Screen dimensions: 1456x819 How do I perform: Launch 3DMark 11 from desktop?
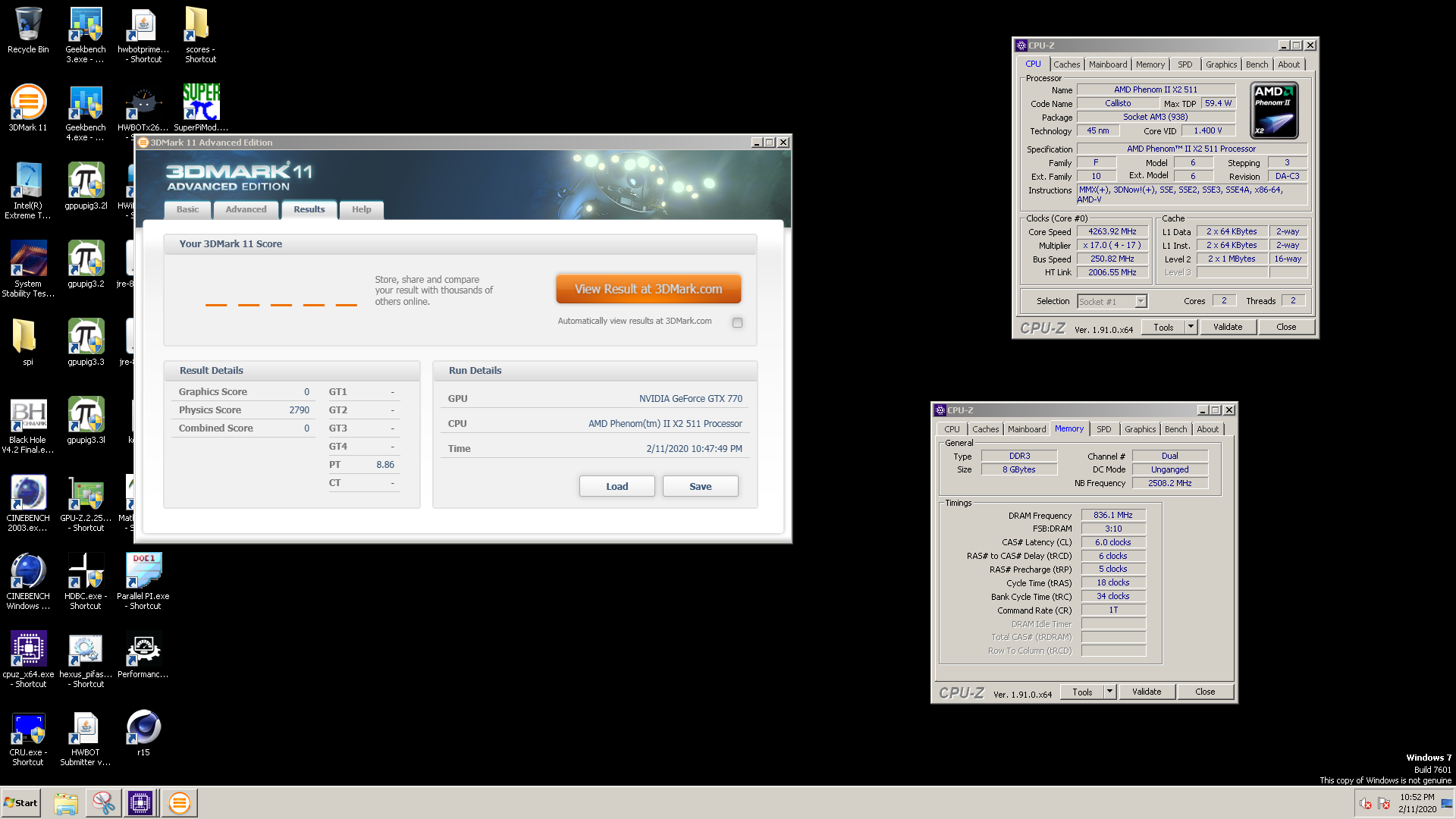(x=28, y=108)
